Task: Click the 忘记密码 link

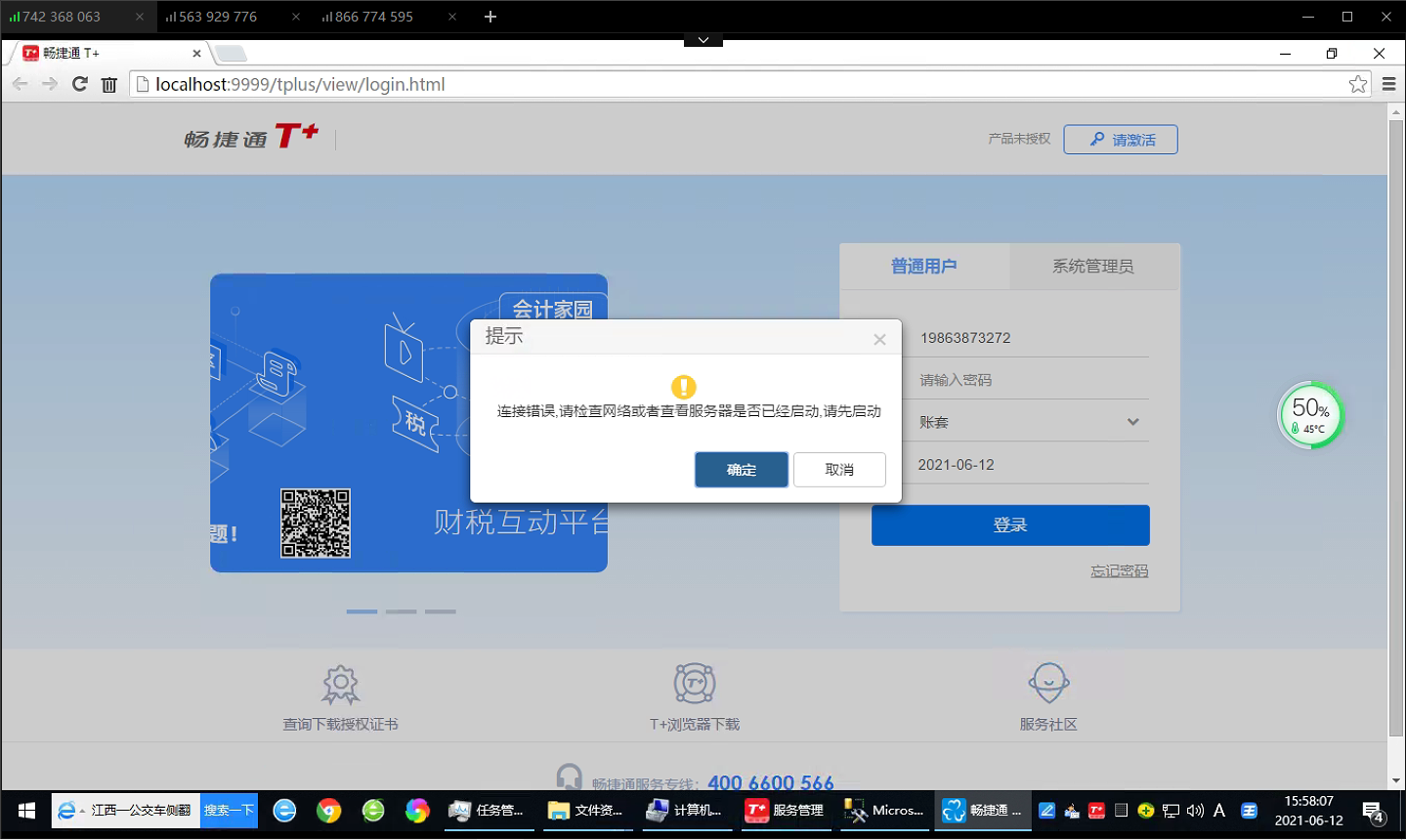Action: click(1120, 571)
